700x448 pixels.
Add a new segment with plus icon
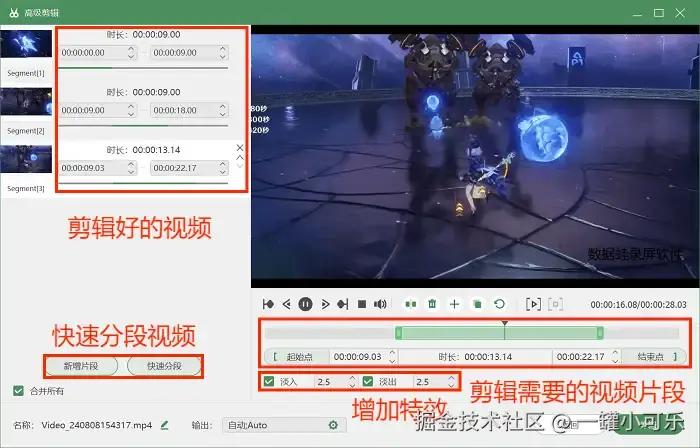click(454, 304)
